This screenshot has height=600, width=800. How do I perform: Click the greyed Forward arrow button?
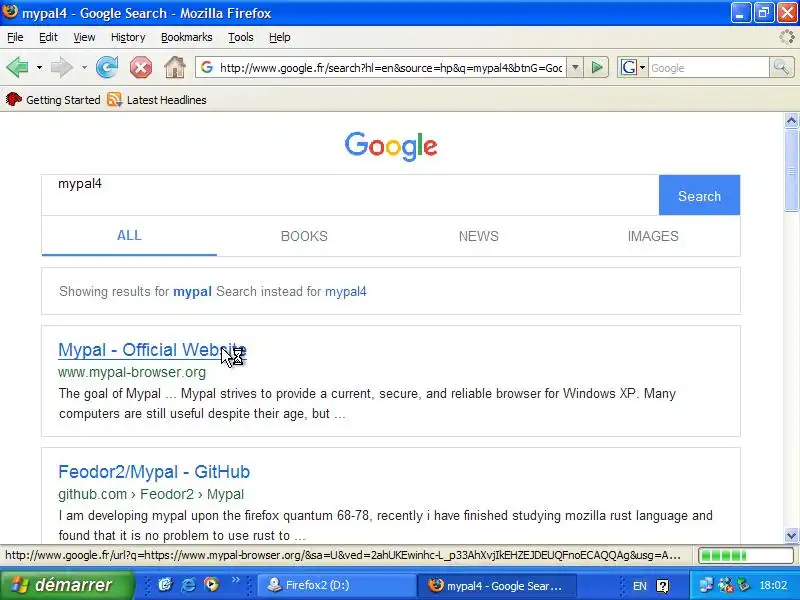[62, 67]
